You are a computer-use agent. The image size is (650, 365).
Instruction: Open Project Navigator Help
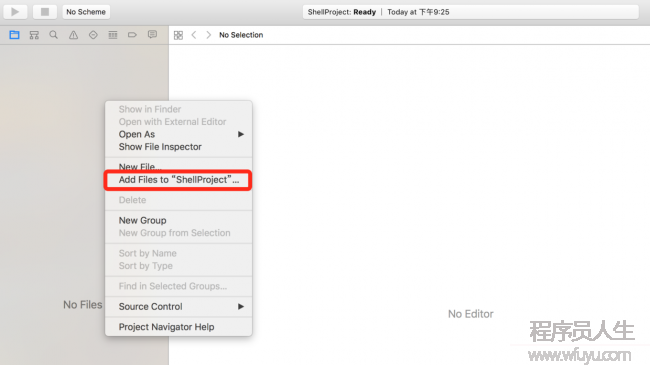(x=179, y=327)
